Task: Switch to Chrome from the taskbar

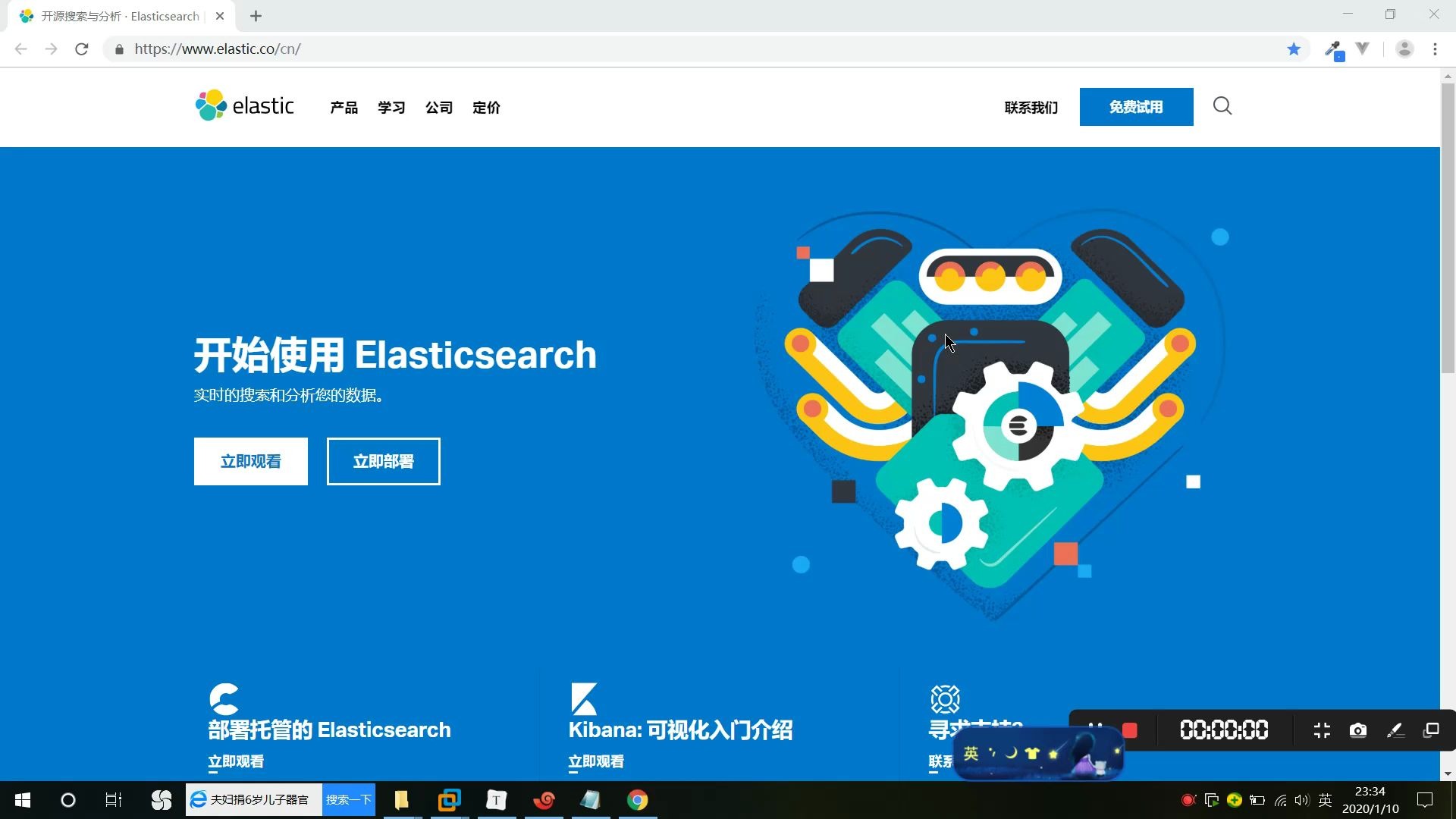Action: click(x=638, y=800)
